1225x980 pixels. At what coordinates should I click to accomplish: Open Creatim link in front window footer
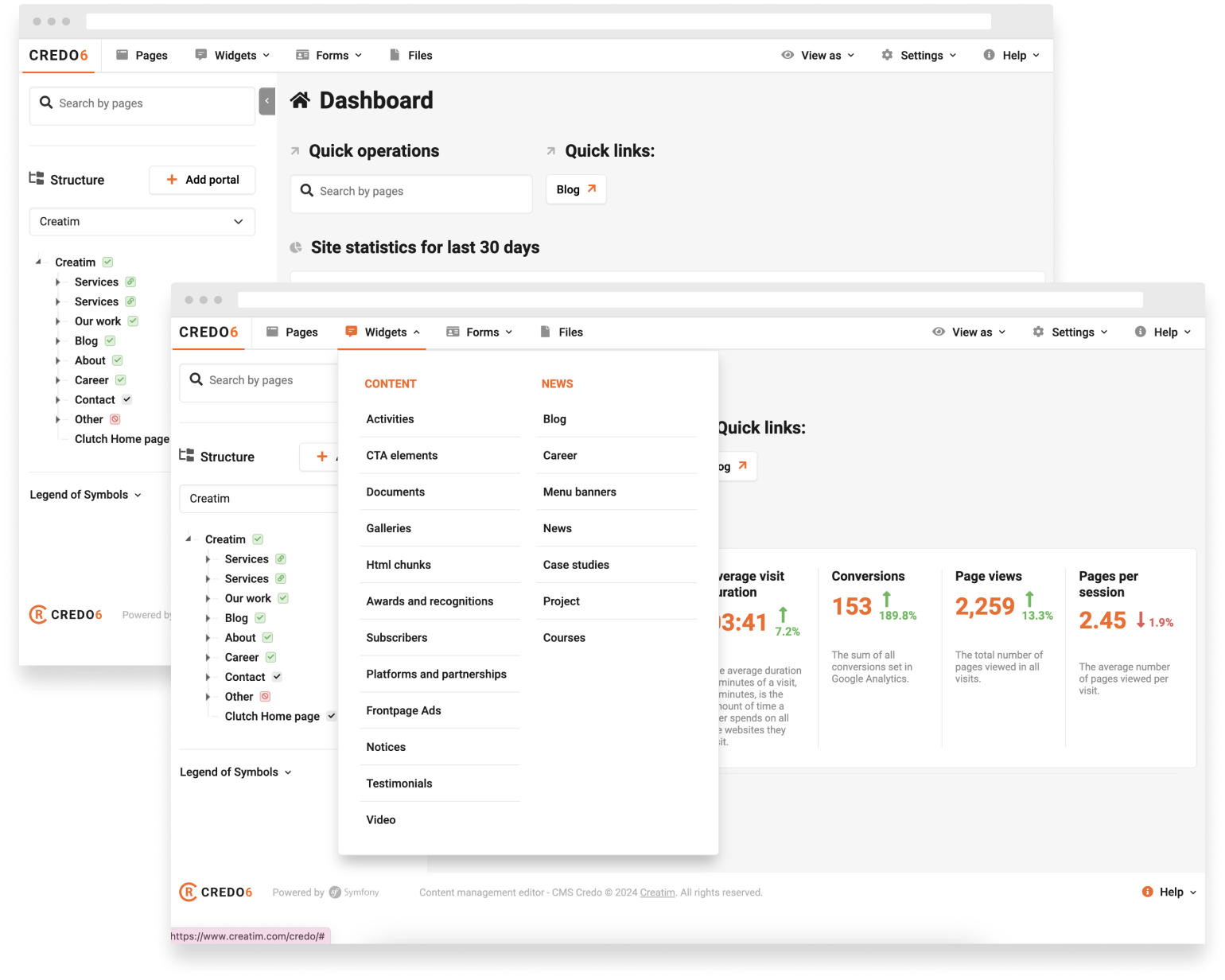tap(657, 892)
